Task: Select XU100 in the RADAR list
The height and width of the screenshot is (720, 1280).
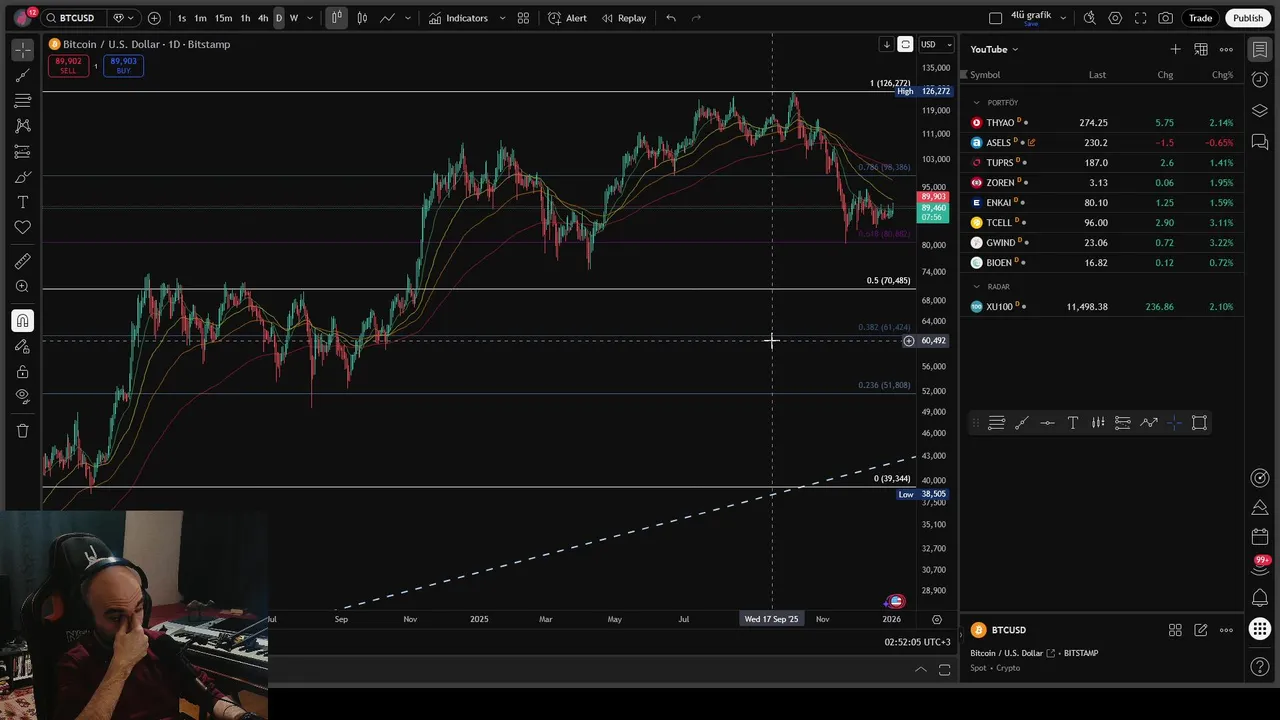Action: [1103, 307]
